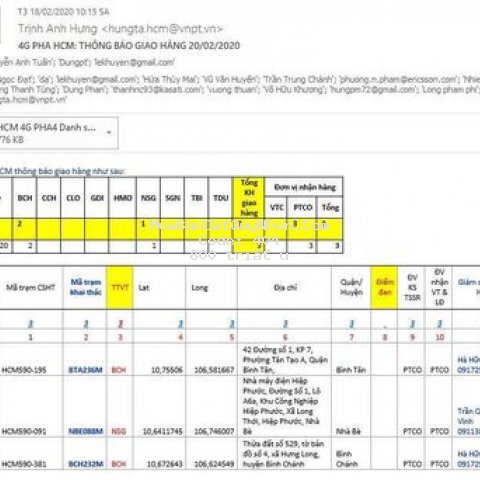Select the NBE088M station code link
This screenshot has width=480, height=480.
[85, 431]
